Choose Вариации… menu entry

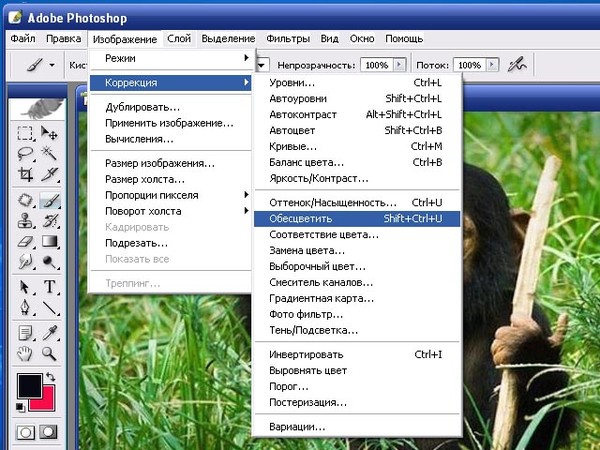[357, 427]
